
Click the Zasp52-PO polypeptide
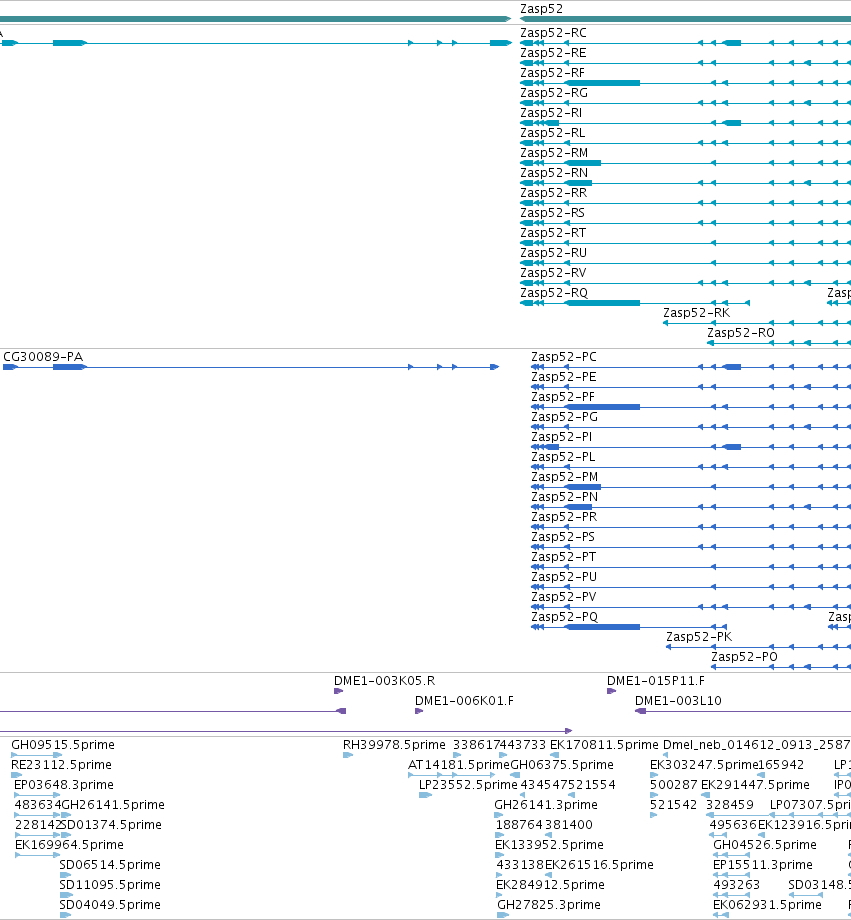744,656
